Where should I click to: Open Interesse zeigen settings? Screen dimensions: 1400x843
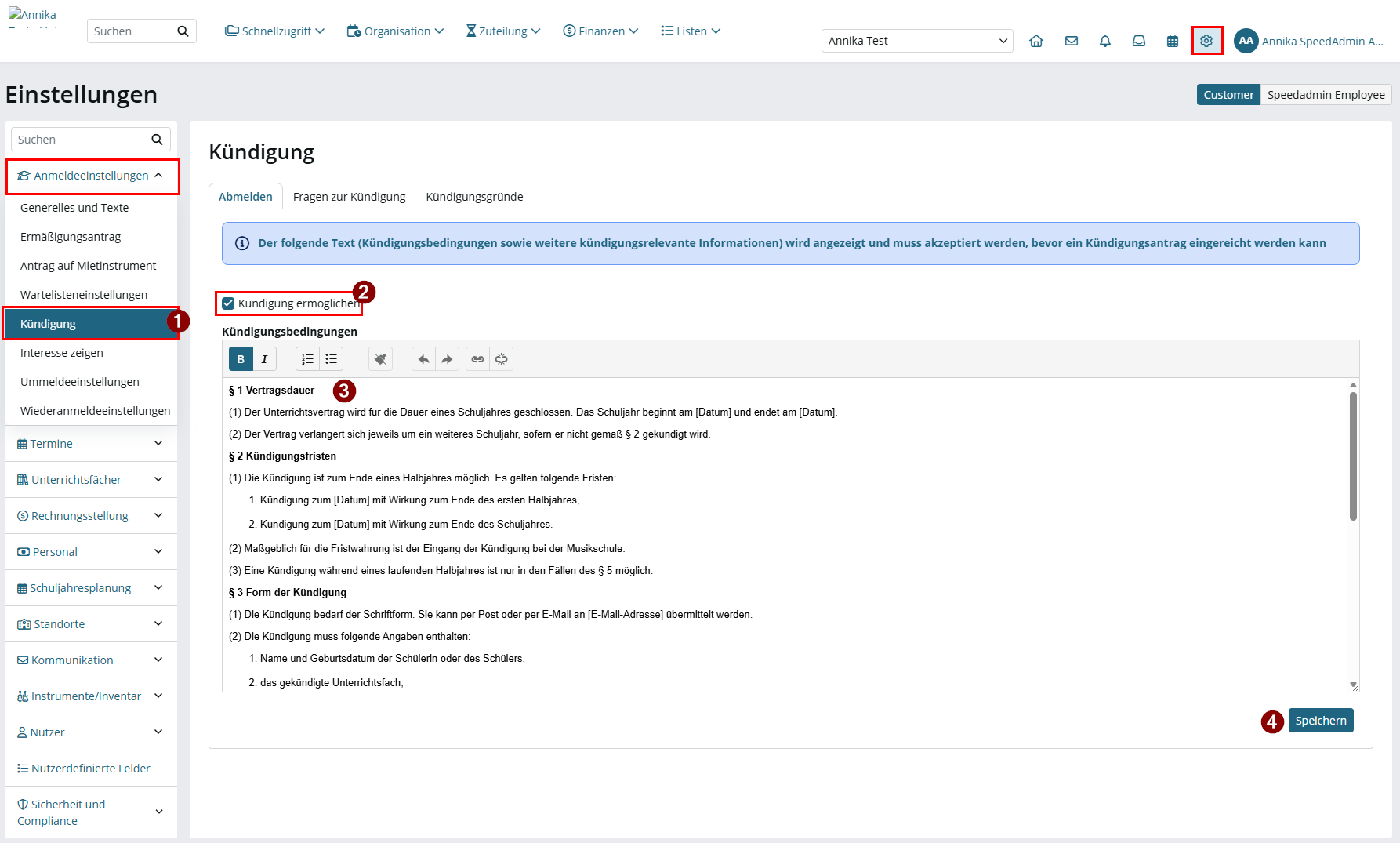(x=91, y=353)
